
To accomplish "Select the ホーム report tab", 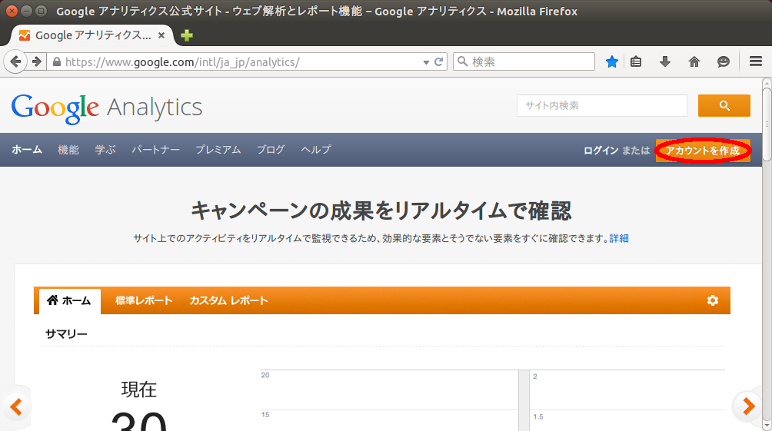I will coord(69,300).
